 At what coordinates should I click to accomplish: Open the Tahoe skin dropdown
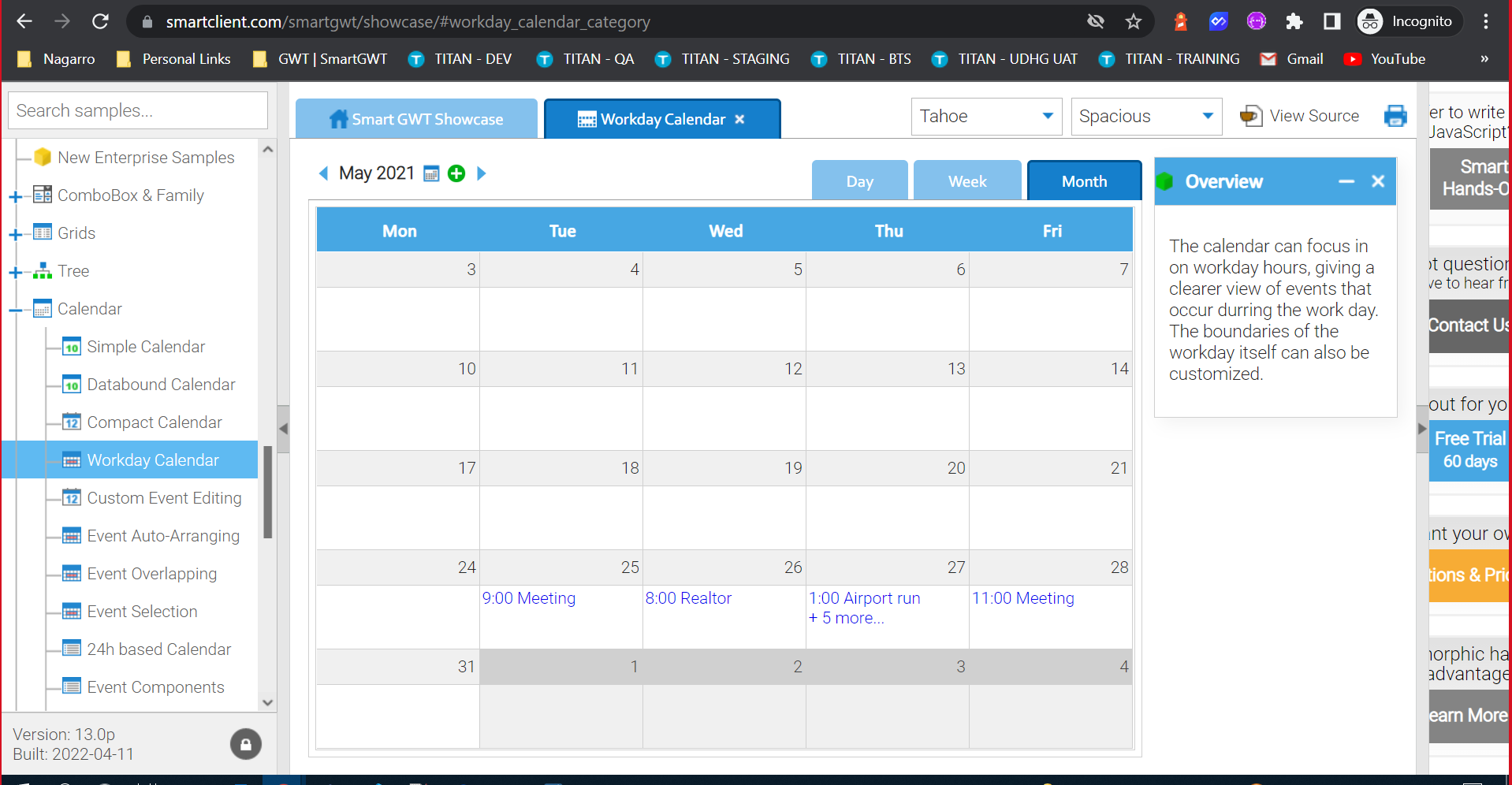pos(986,117)
